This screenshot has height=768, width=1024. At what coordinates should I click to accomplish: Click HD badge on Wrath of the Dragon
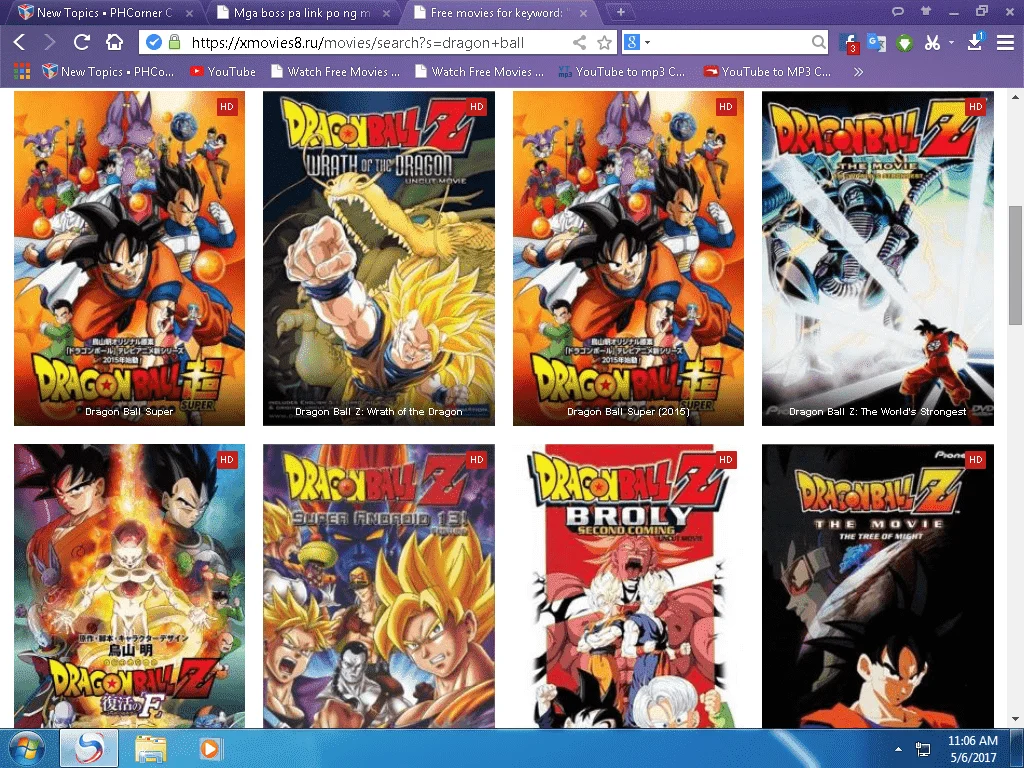477,106
